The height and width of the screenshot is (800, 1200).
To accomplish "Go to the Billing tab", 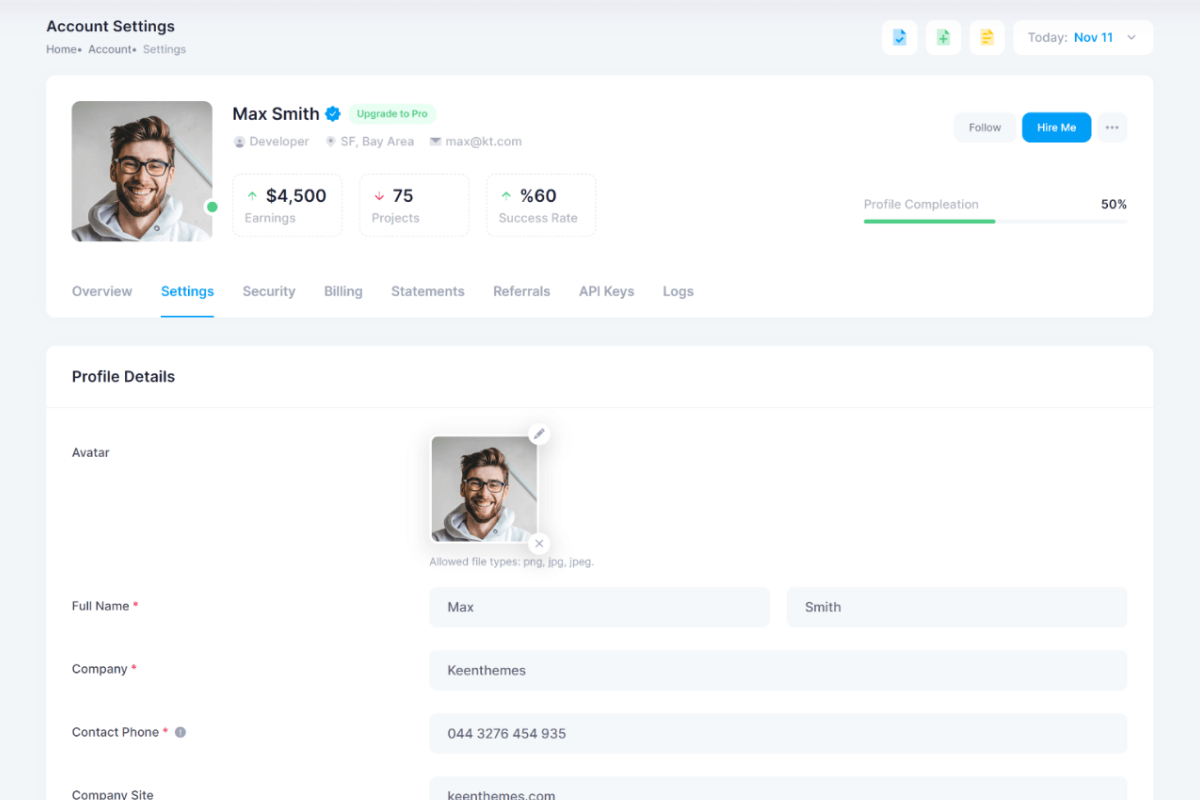I will (x=343, y=291).
